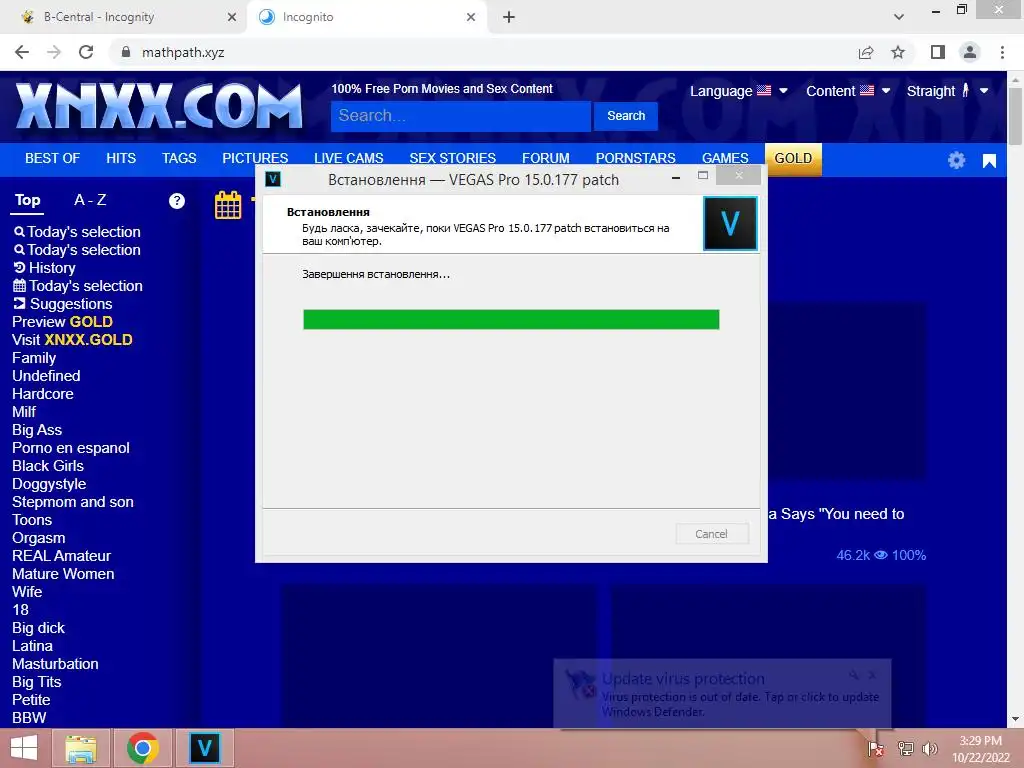Screen dimensions: 1024x768
Task: Click the Chrome icon in the taskbar
Action: coord(143,748)
